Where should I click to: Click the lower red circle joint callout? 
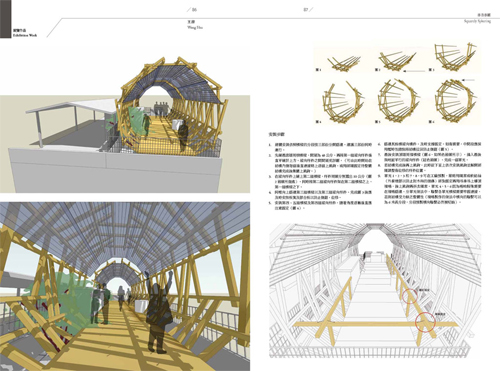425,322
